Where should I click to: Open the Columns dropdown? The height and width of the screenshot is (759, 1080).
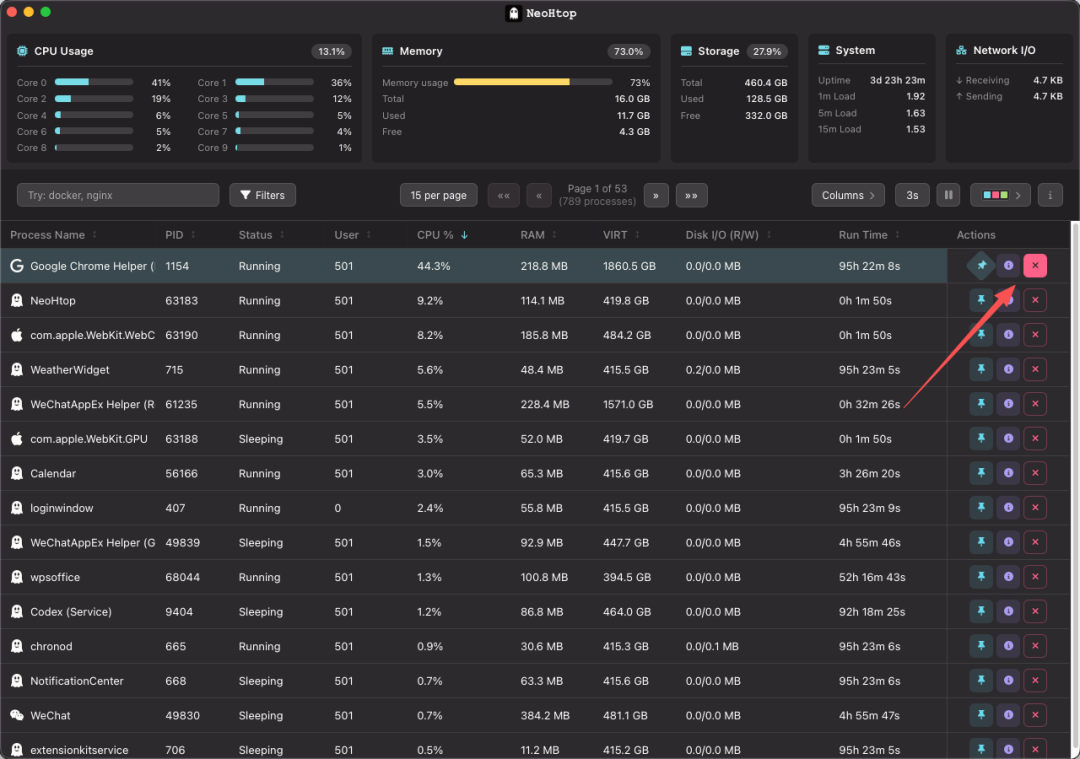848,196
